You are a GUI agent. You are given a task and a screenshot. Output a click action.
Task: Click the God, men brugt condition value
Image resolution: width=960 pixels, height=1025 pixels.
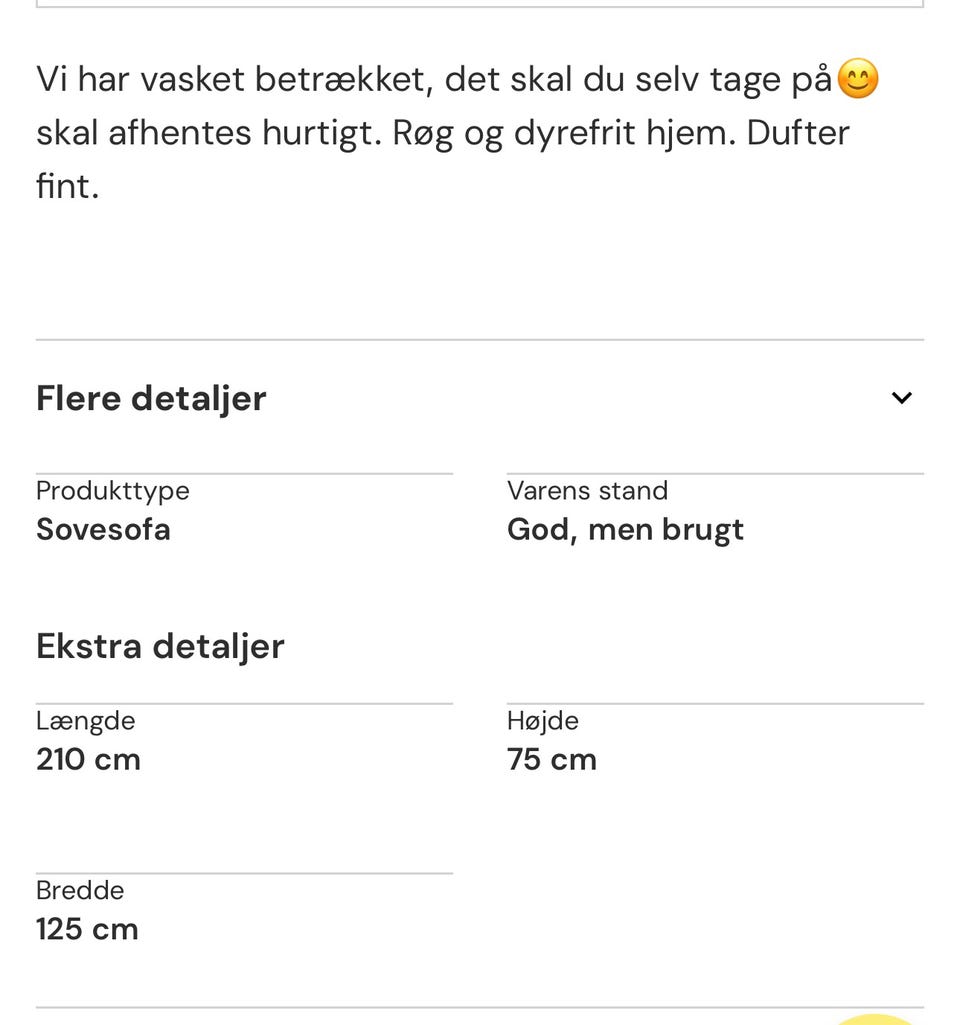click(625, 529)
